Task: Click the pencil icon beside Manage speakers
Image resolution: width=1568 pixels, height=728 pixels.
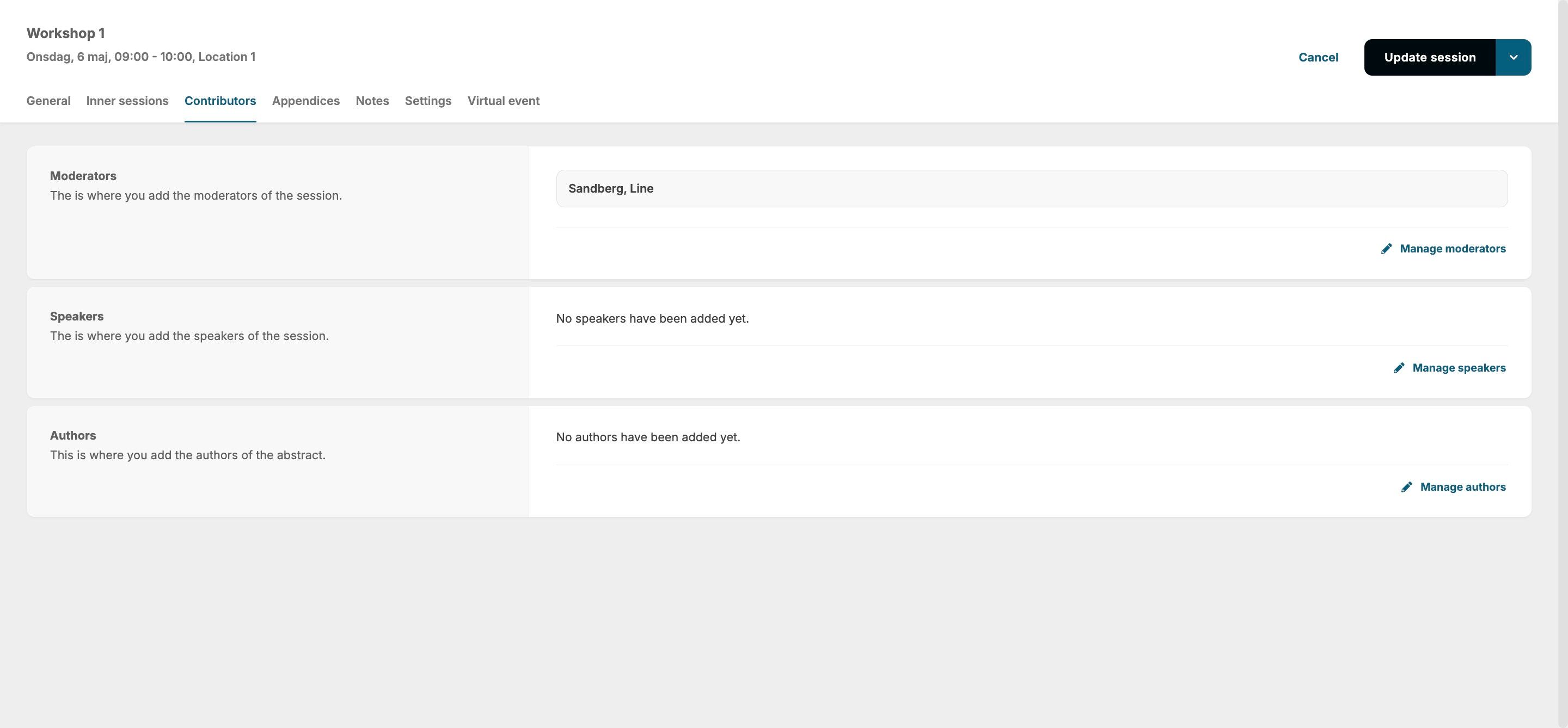Action: 1399,368
